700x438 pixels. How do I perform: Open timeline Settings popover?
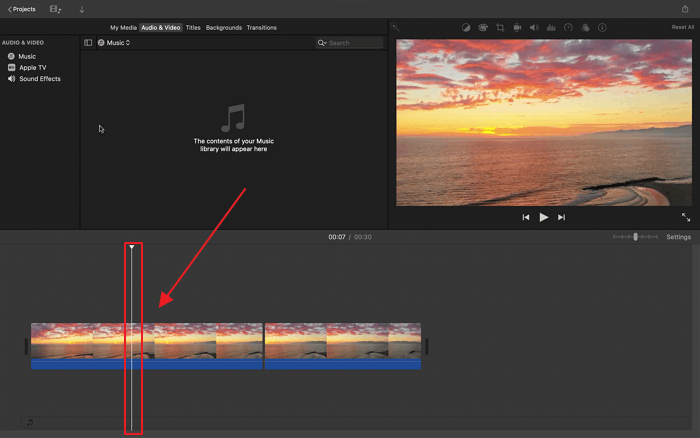pyautogui.click(x=678, y=237)
